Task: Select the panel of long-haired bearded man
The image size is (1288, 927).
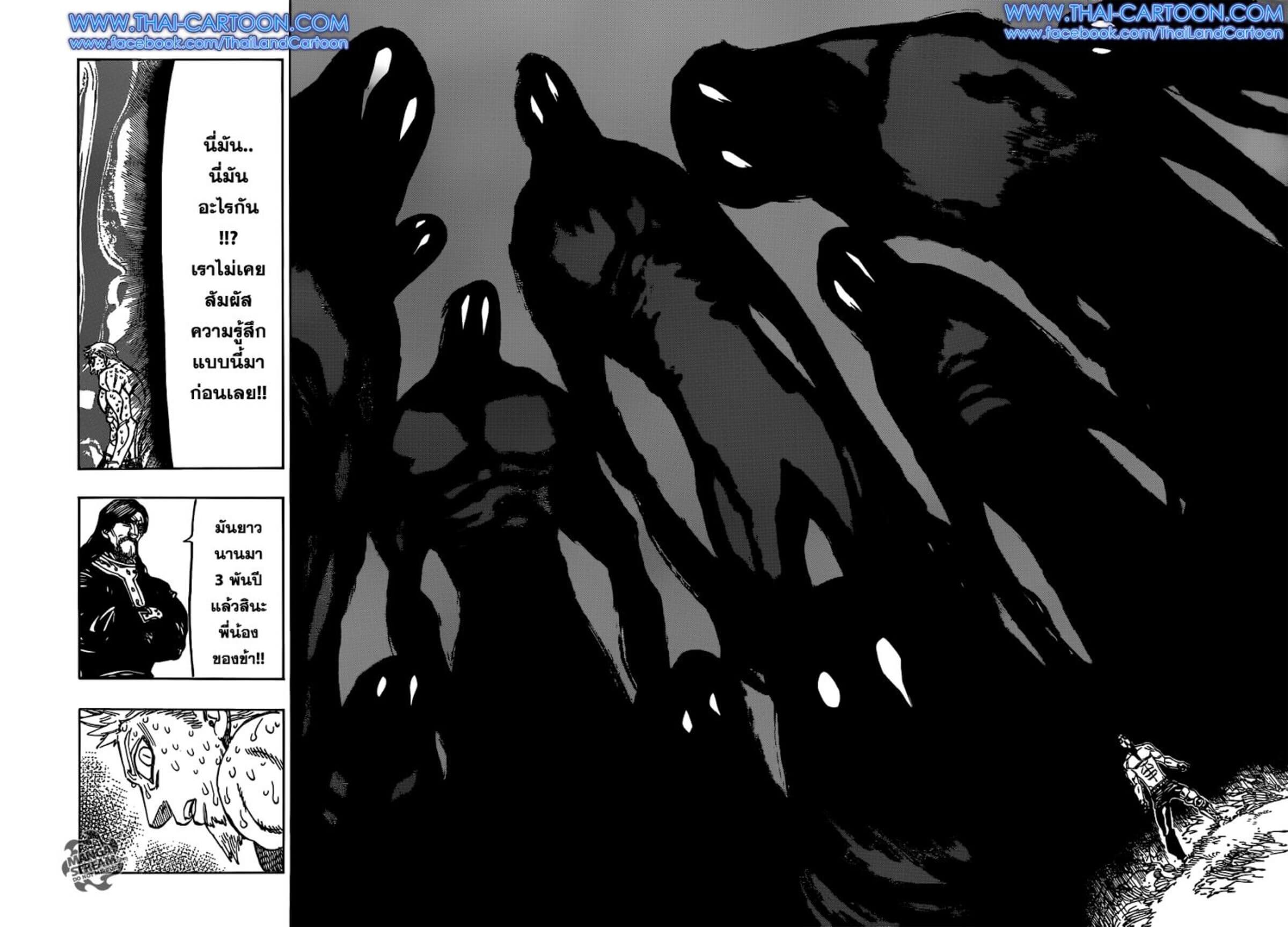Action: click(x=180, y=588)
